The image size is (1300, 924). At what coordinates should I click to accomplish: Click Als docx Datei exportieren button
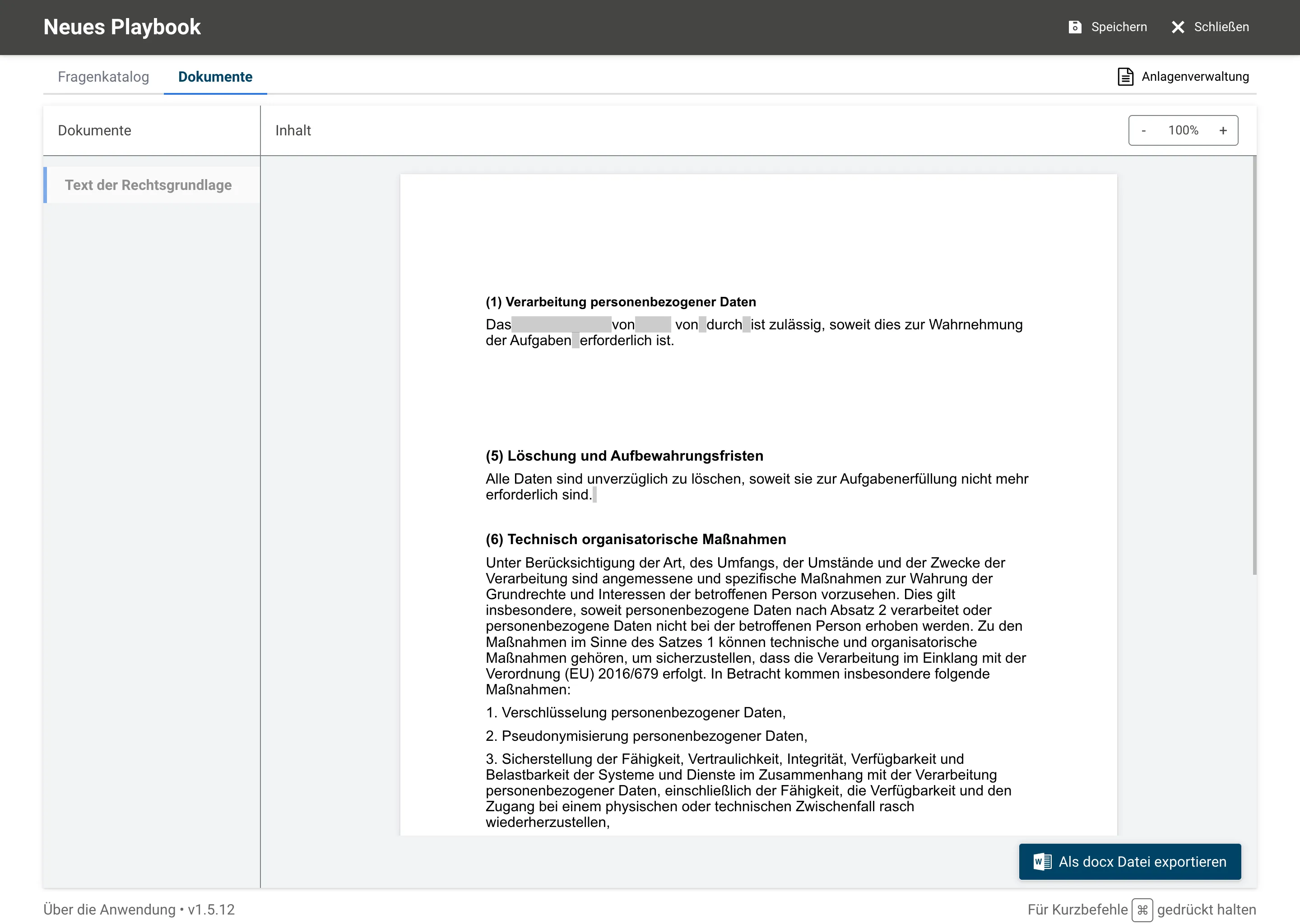(x=1130, y=861)
